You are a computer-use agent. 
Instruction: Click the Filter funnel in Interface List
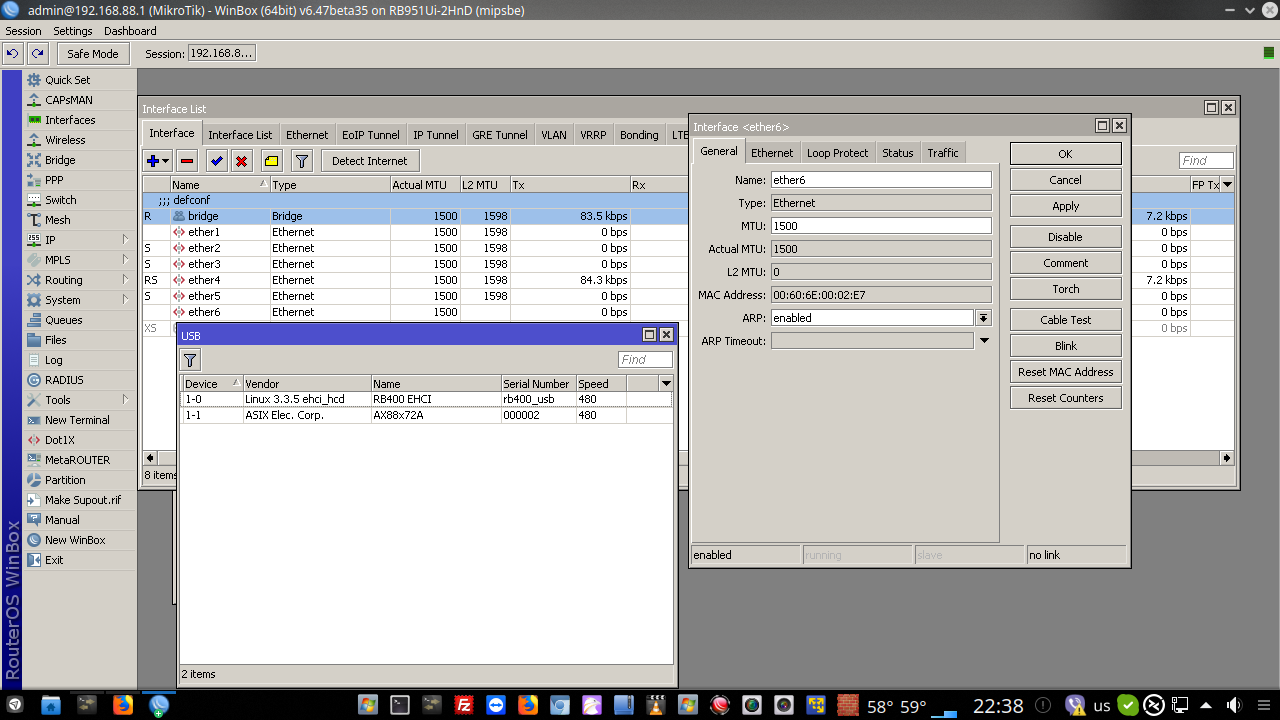click(302, 160)
